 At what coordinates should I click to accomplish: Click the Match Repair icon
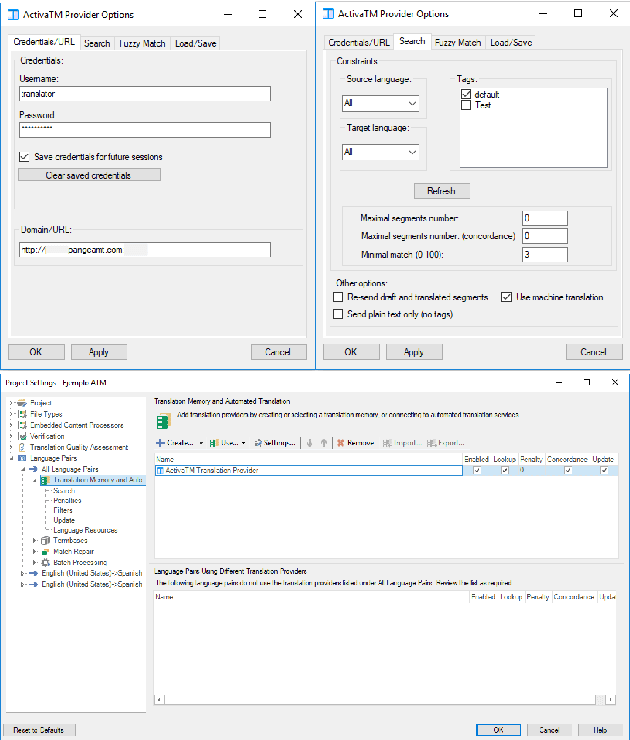(45, 551)
